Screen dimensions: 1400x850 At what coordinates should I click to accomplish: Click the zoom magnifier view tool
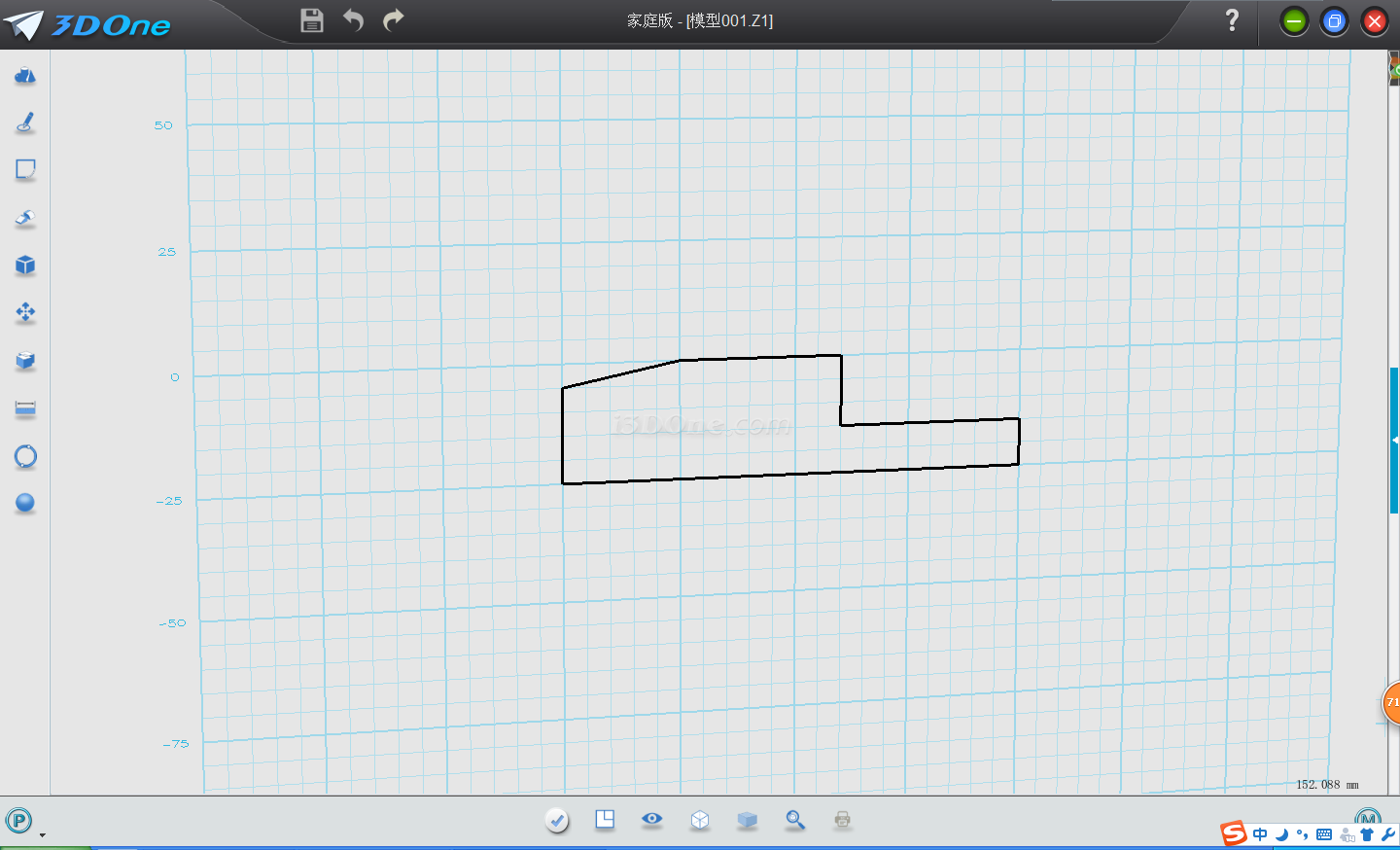[x=795, y=820]
